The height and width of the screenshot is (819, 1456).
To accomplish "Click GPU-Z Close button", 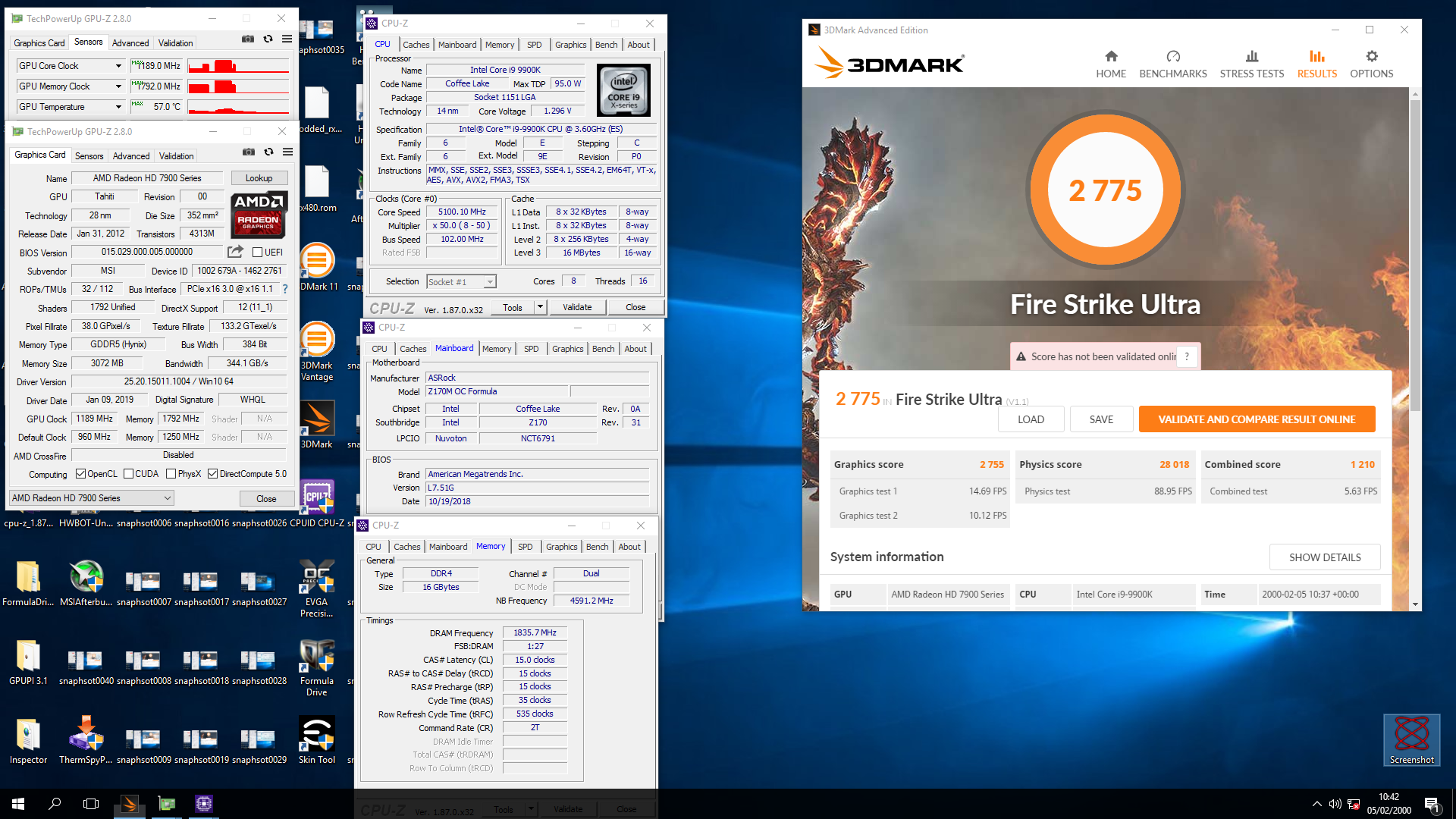I will pyautogui.click(x=266, y=498).
